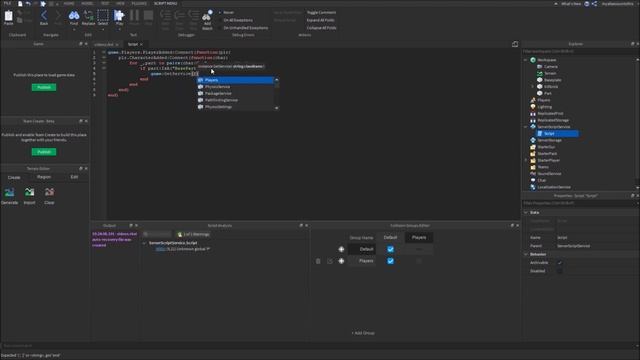640x360 pixels.
Task: Switch to the PLUGINS ribbon tab
Action: tap(139, 4)
